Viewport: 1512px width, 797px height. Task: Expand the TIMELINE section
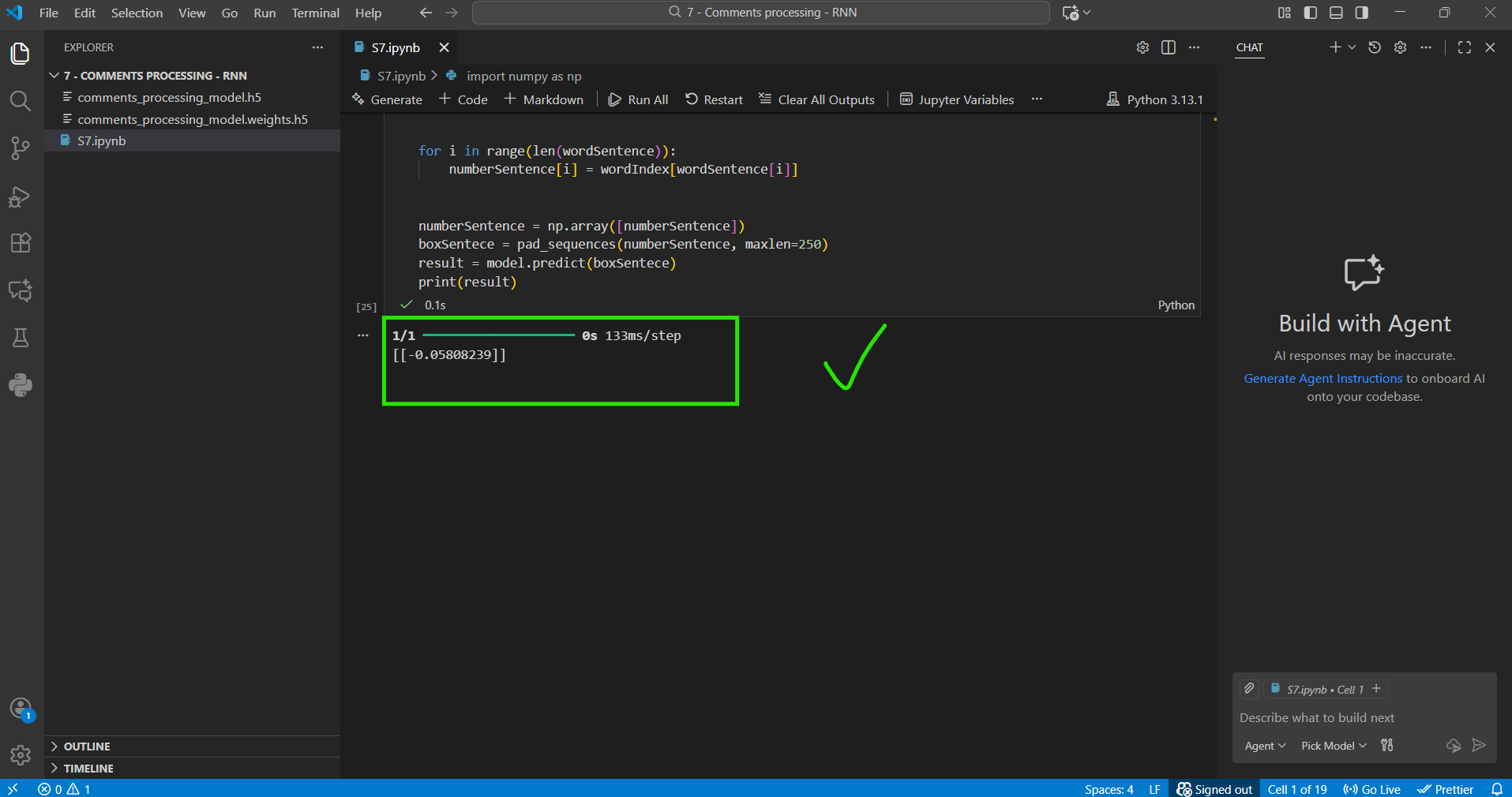point(88,769)
